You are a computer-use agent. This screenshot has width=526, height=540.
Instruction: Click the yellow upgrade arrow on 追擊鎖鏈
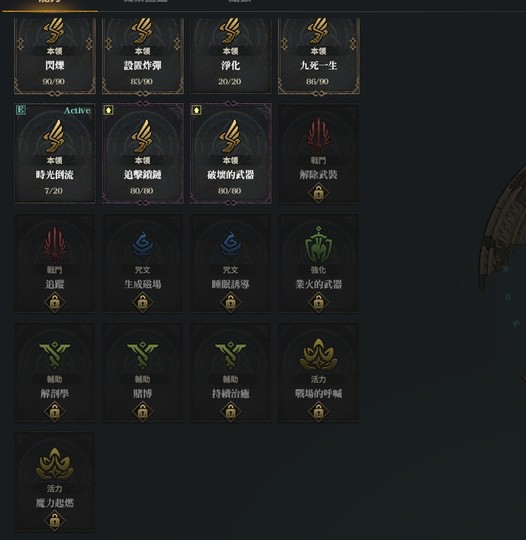(109, 110)
